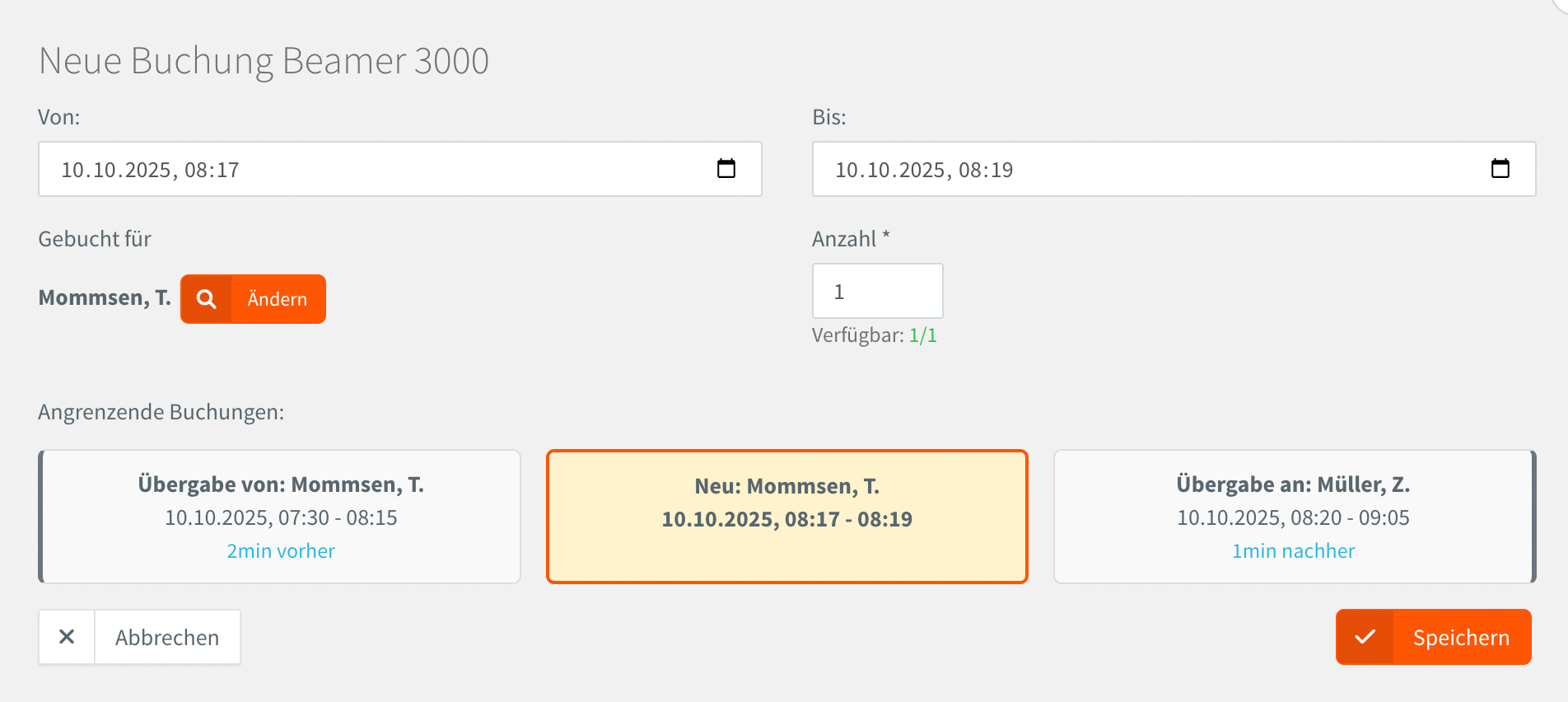This screenshot has width=1568, height=702.
Task: Click the green "1/1" availability value
Action: pyautogui.click(x=922, y=335)
